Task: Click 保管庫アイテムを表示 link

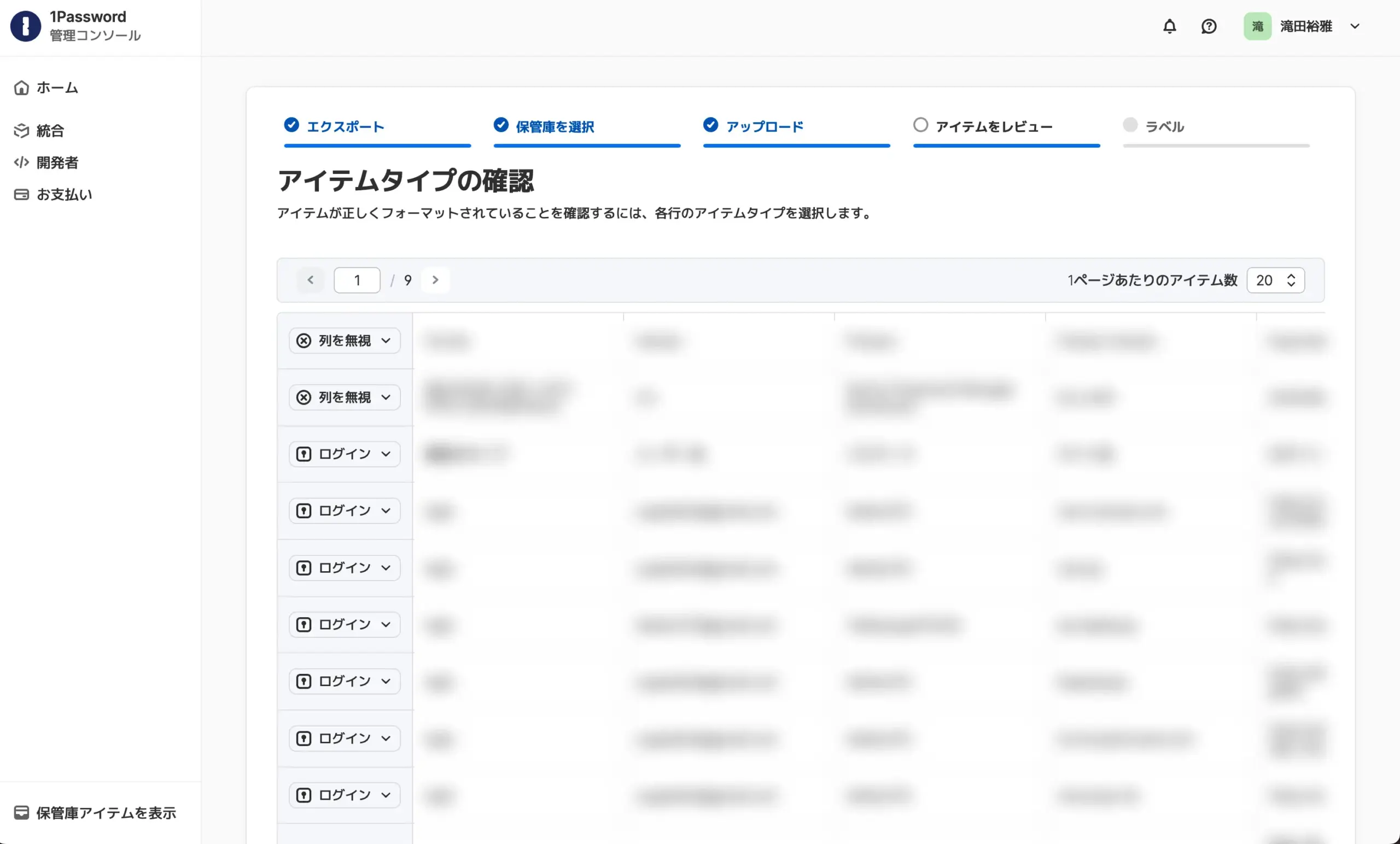Action: point(95,812)
